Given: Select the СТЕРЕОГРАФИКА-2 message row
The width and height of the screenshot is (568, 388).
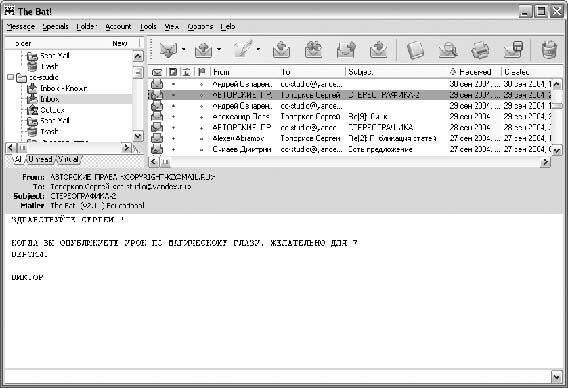Looking at the screenshot, I should click(351, 95).
